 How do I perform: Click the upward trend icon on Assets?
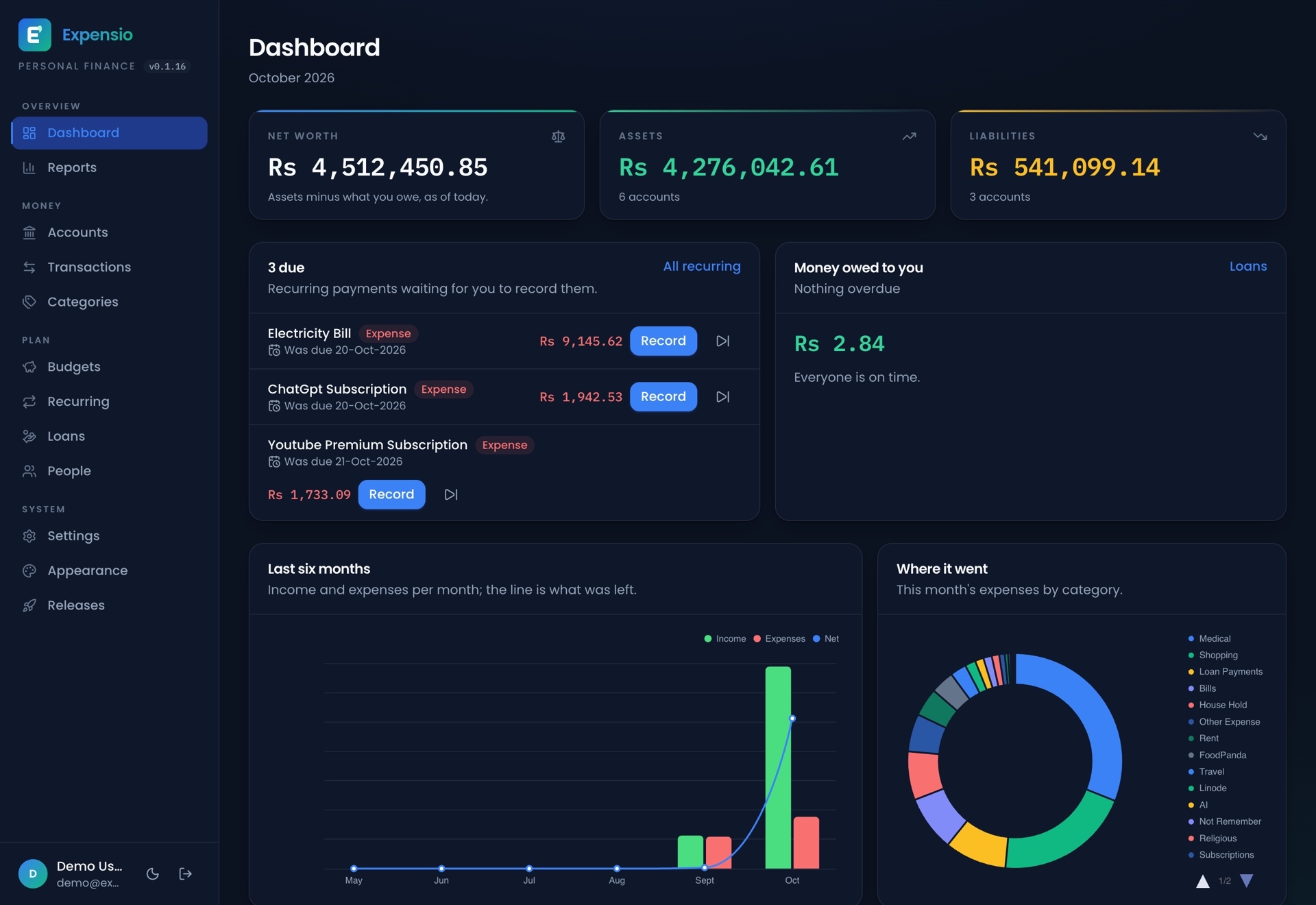910,136
